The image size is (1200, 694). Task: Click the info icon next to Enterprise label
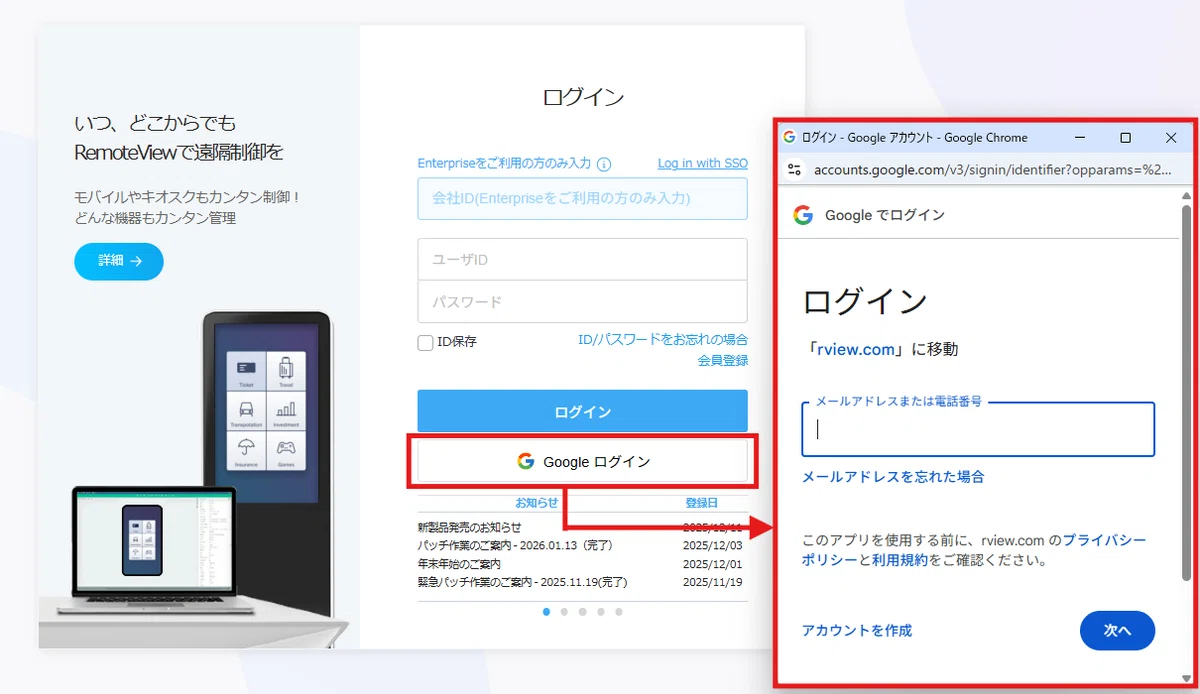tap(604, 163)
